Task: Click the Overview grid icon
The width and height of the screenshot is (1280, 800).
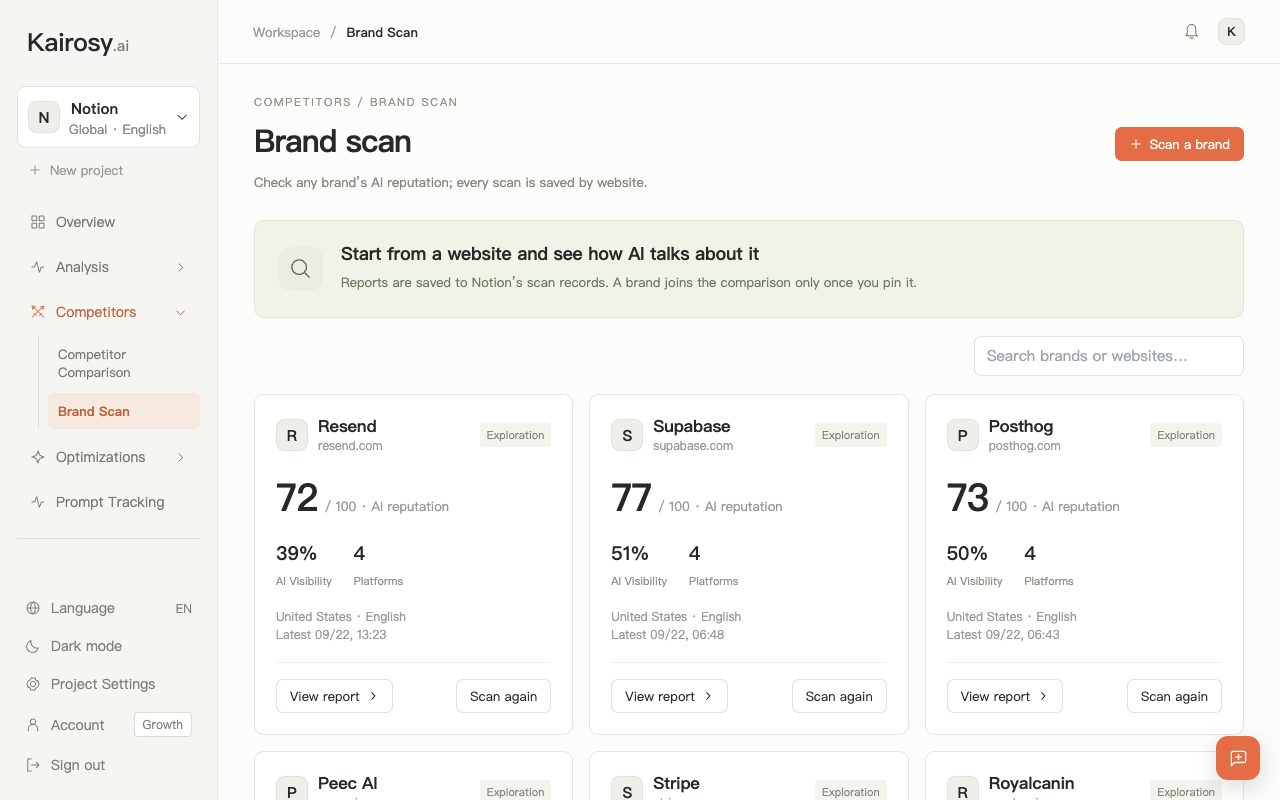Action: [x=38, y=222]
